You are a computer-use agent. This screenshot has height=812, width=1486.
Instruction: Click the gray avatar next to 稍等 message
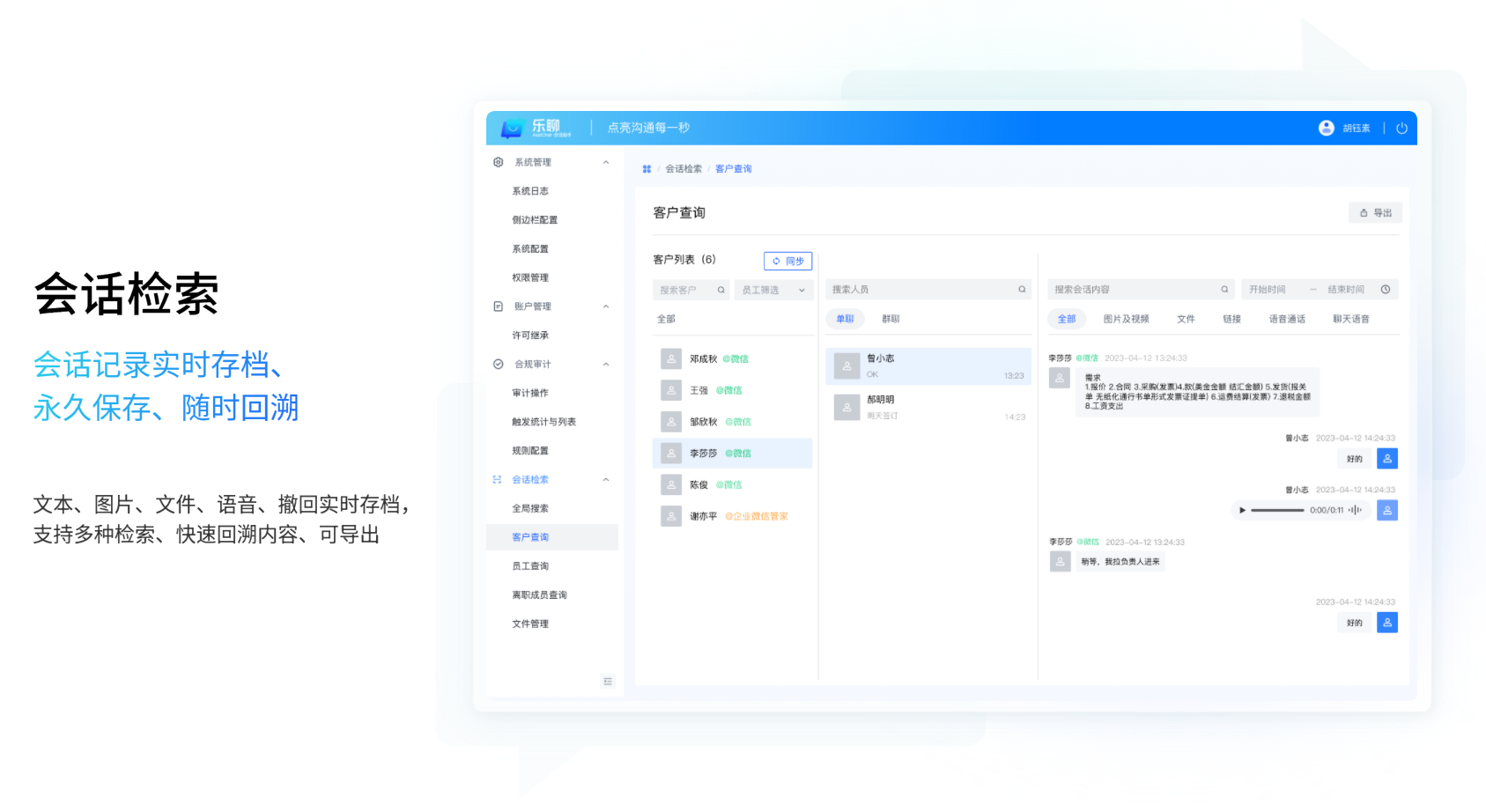[1060, 561]
